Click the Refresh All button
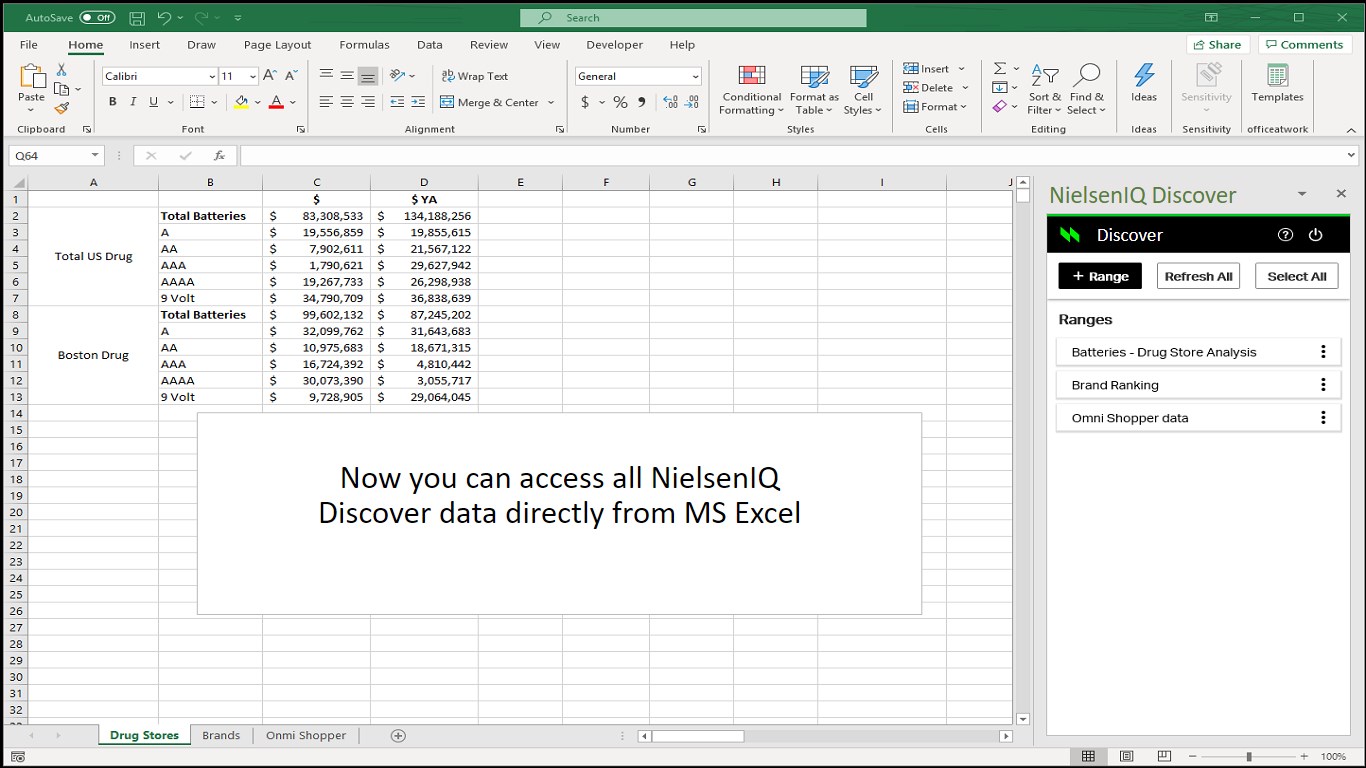1366x768 pixels. [1198, 276]
